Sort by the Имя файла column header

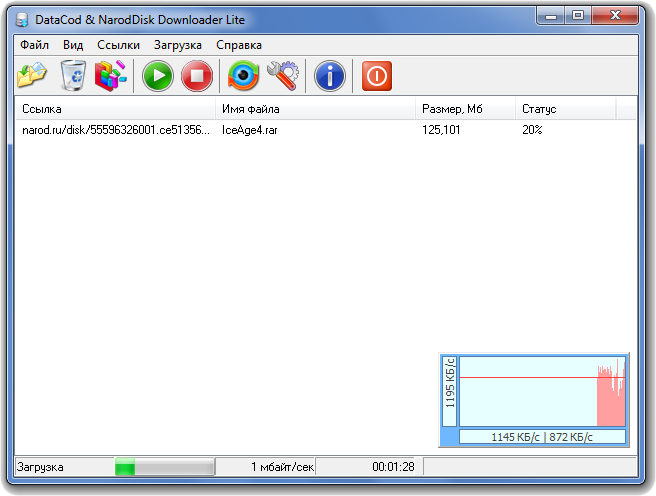pyautogui.click(x=315, y=109)
